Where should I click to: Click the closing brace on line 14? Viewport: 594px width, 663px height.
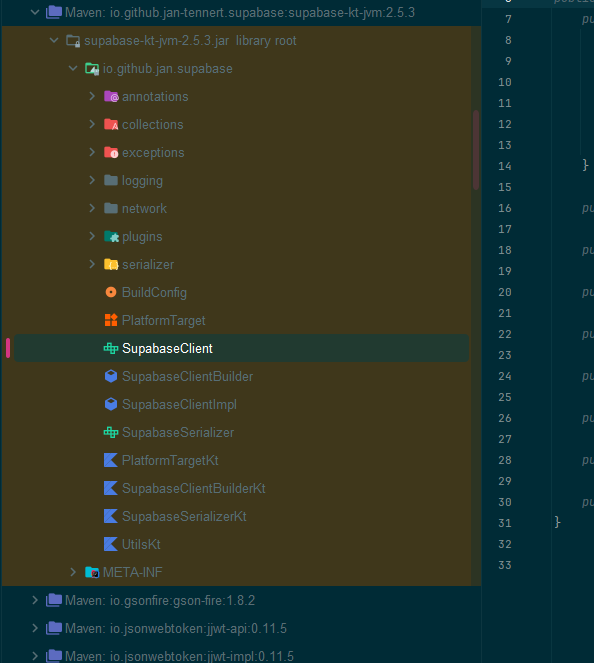click(585, 165)
